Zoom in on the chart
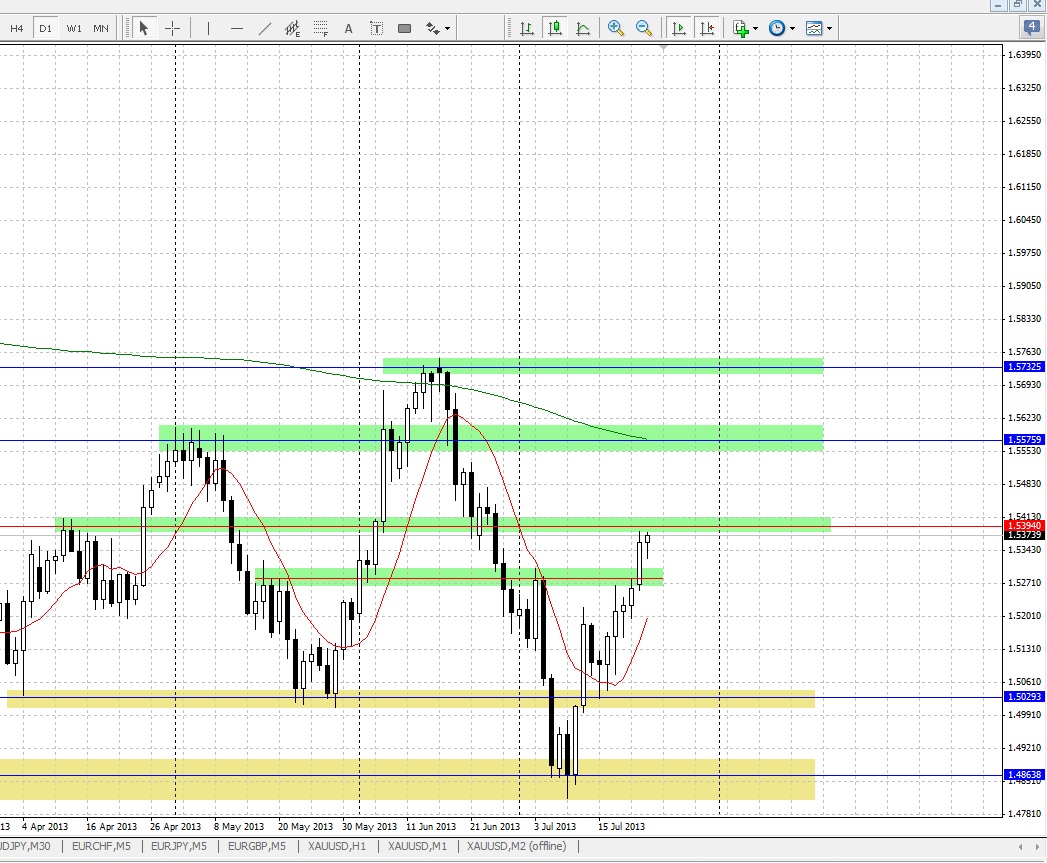 click(x=616, y=28)
